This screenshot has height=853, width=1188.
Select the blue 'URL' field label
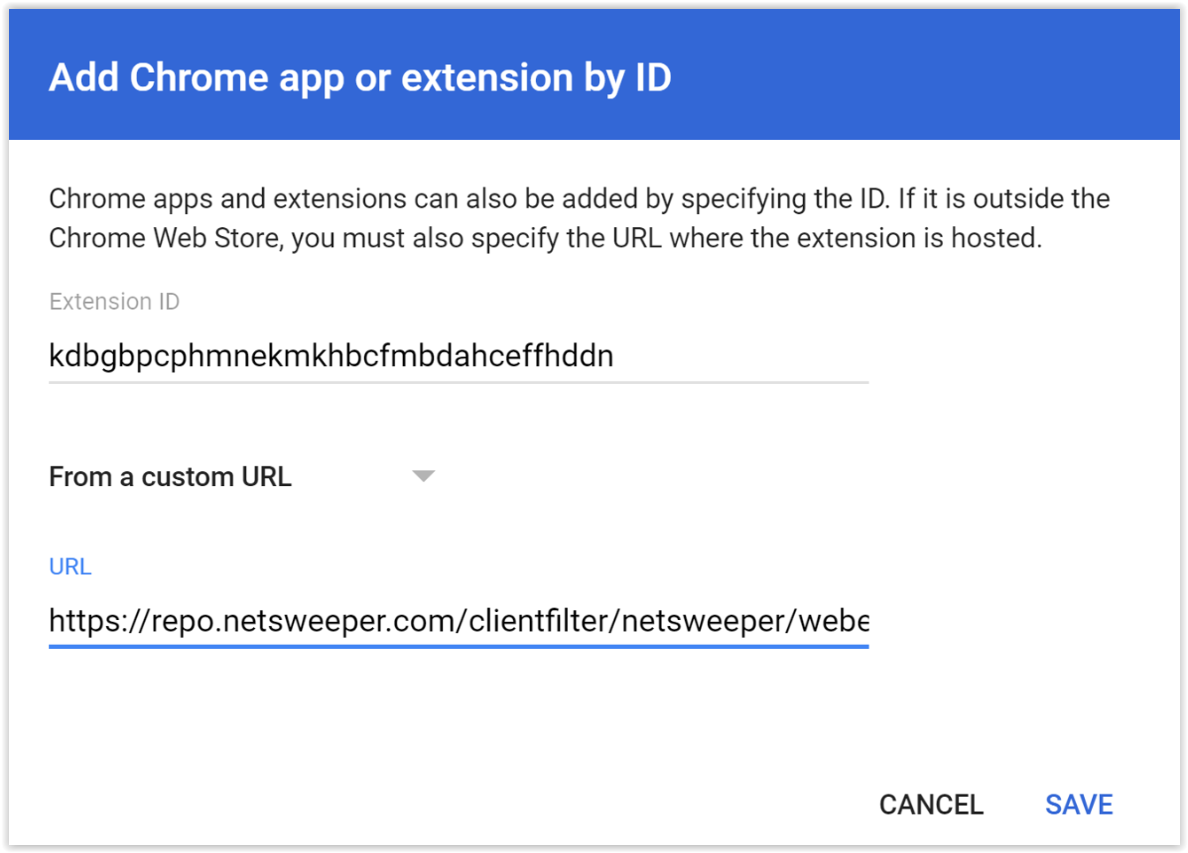70,567
